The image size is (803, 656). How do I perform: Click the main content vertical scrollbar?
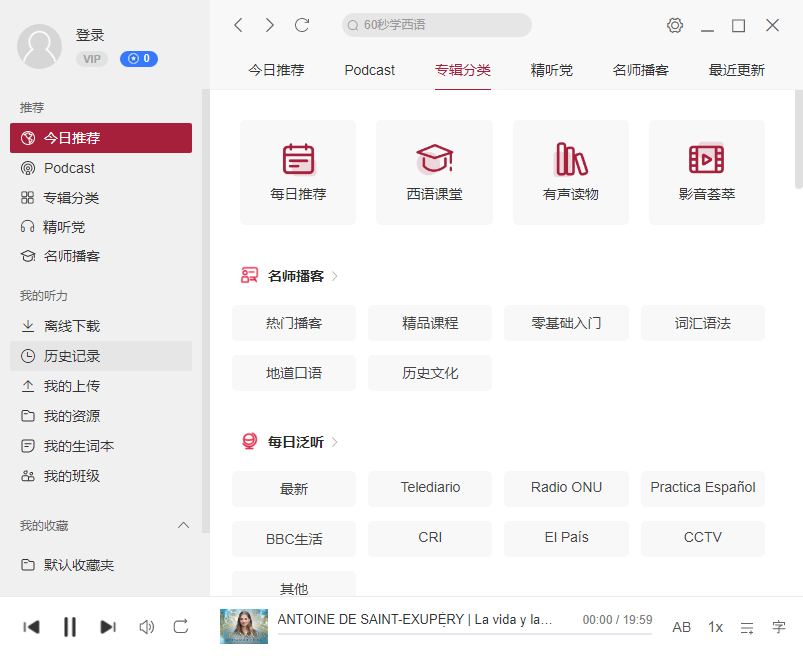[798, 139]
